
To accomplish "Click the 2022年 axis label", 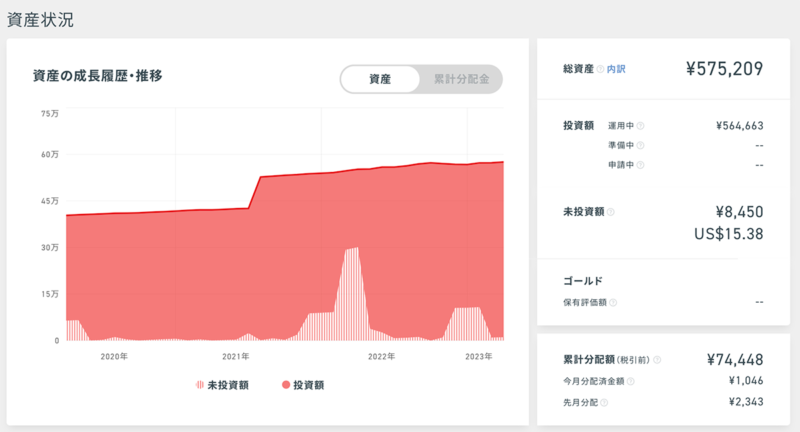I will point(382,357).
